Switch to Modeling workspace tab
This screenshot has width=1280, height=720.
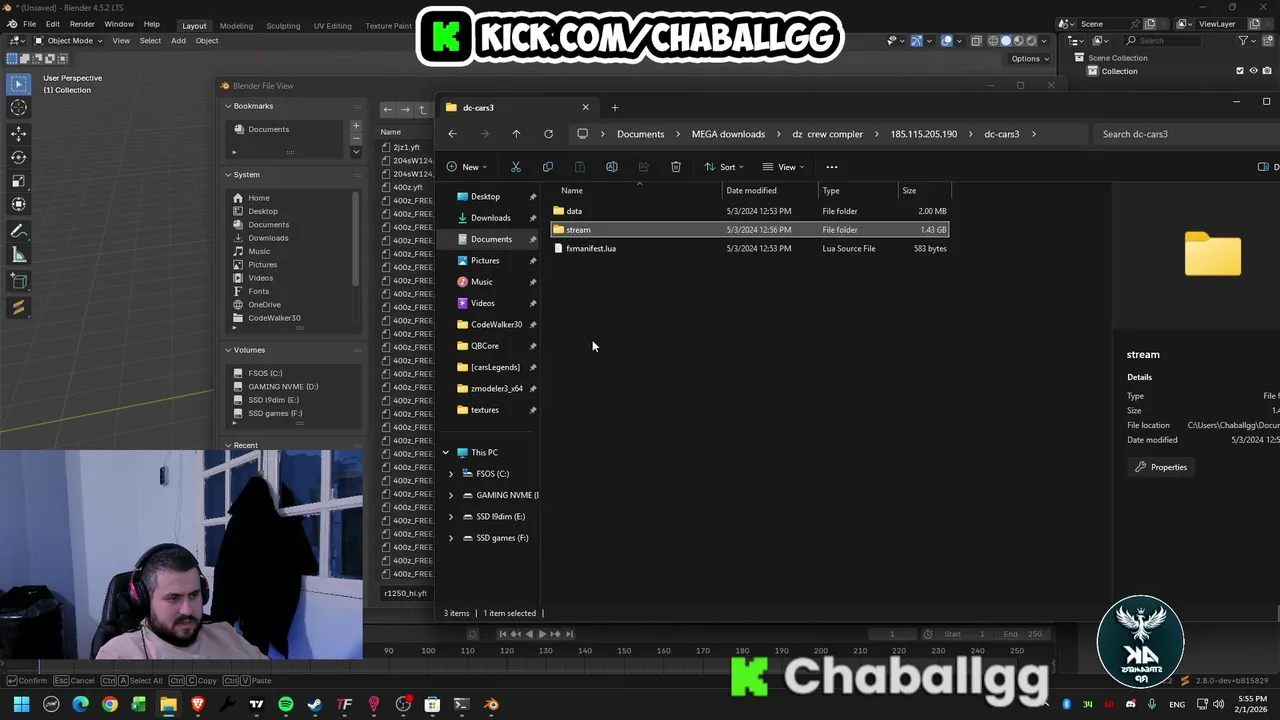point(236,25)
